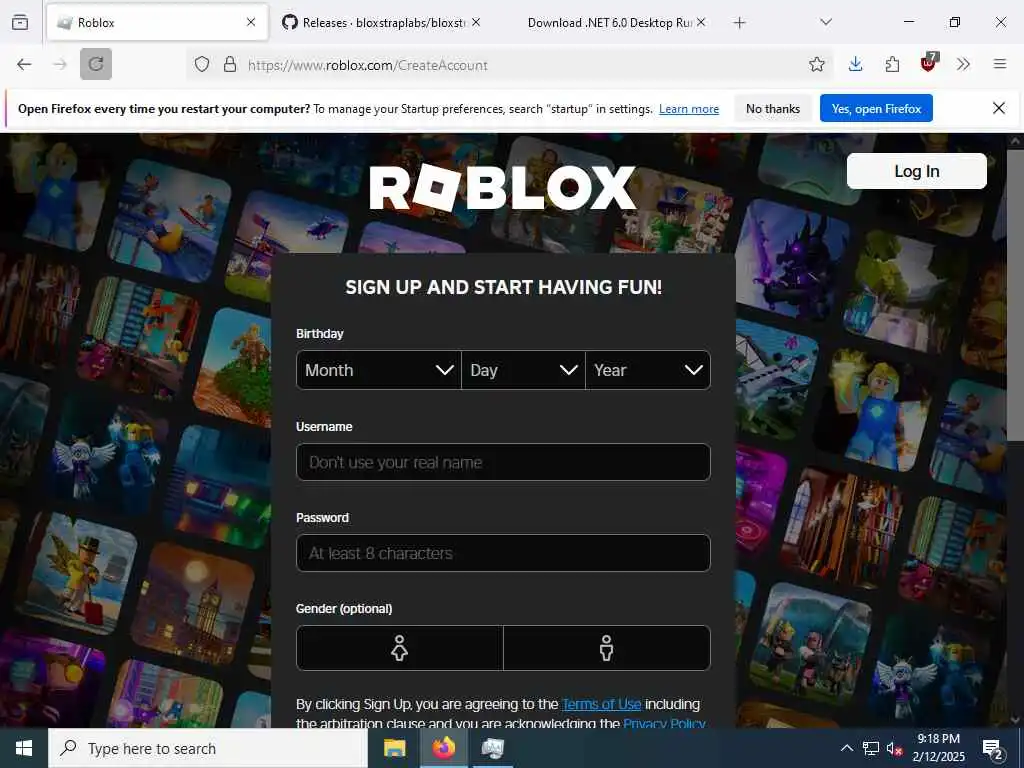Viewport: 1024px width, 768px height.
Task: Focus the Username input field
Action: point(503,462)
